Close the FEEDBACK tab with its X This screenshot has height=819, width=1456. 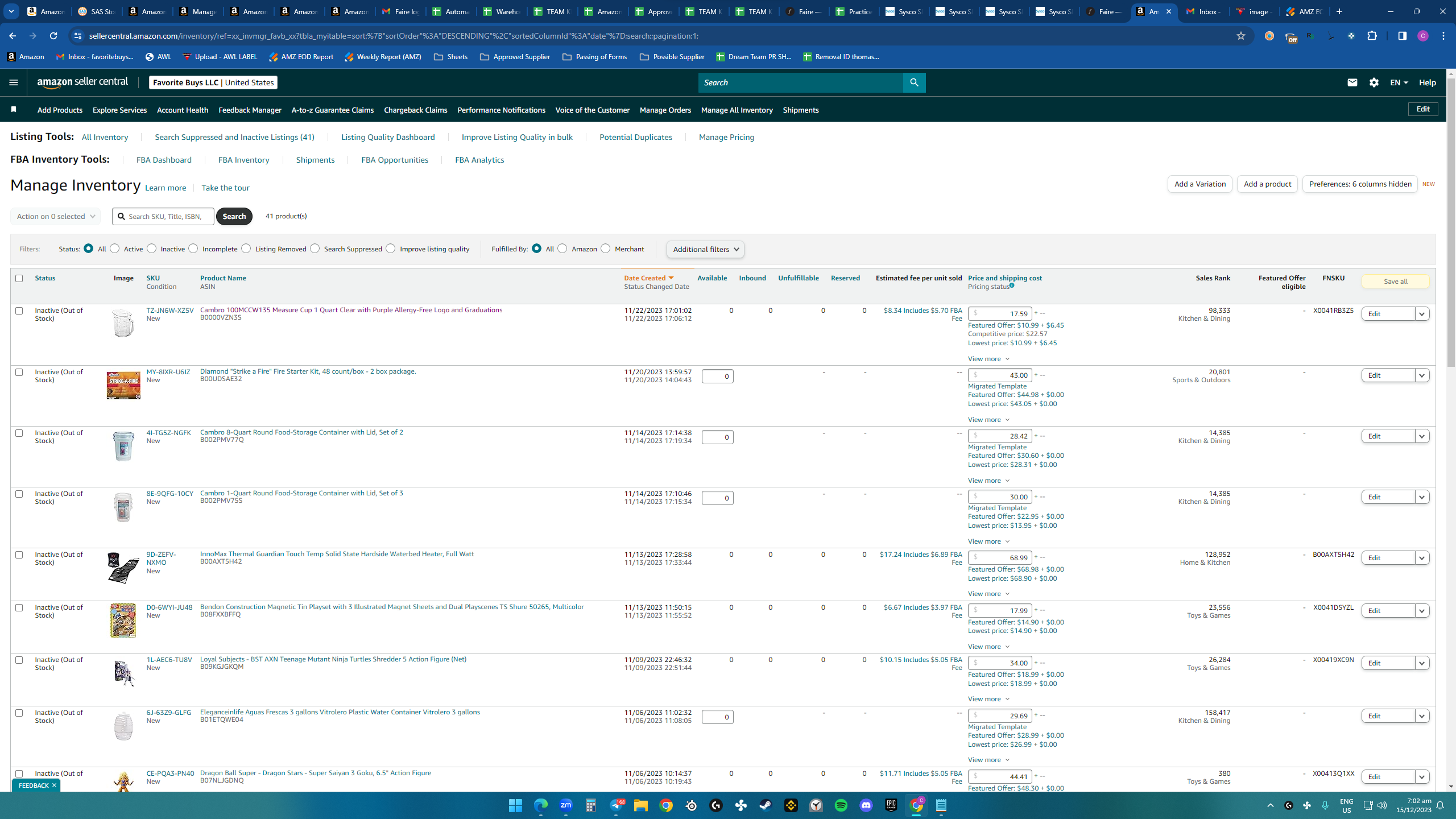(54, 785)
